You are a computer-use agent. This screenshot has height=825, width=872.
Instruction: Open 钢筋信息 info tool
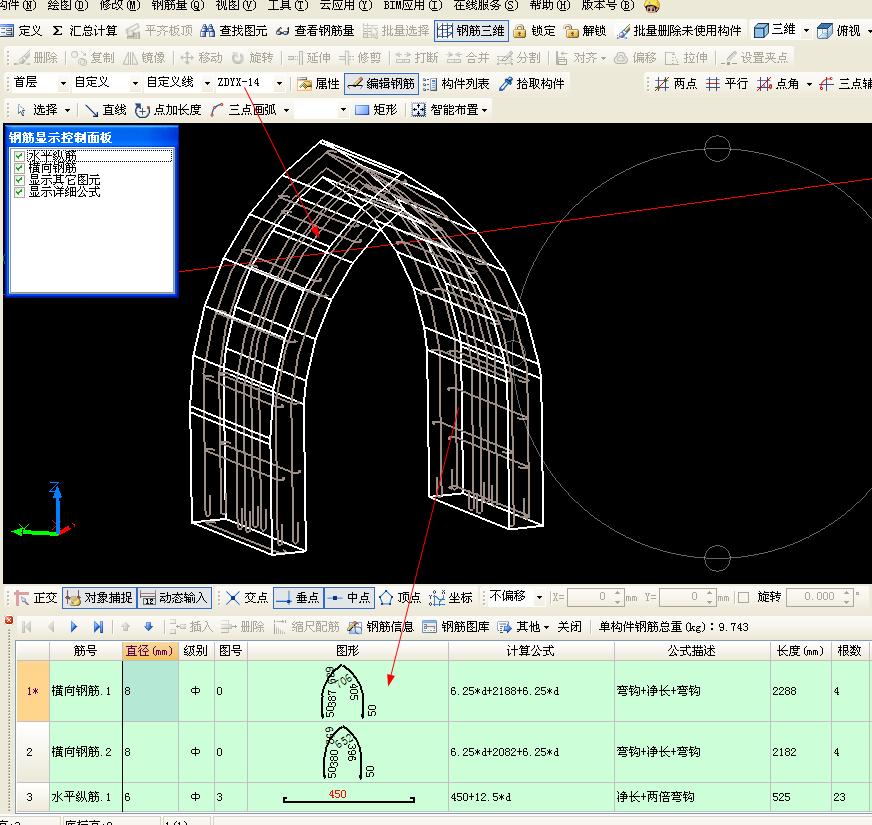point(380,627)
